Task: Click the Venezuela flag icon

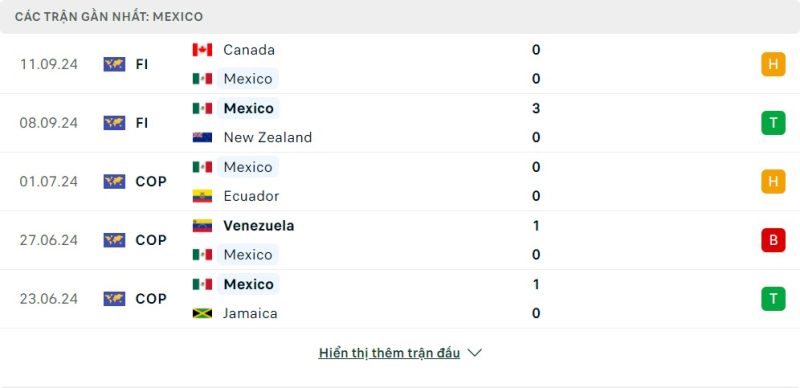Action: [202, 226]
